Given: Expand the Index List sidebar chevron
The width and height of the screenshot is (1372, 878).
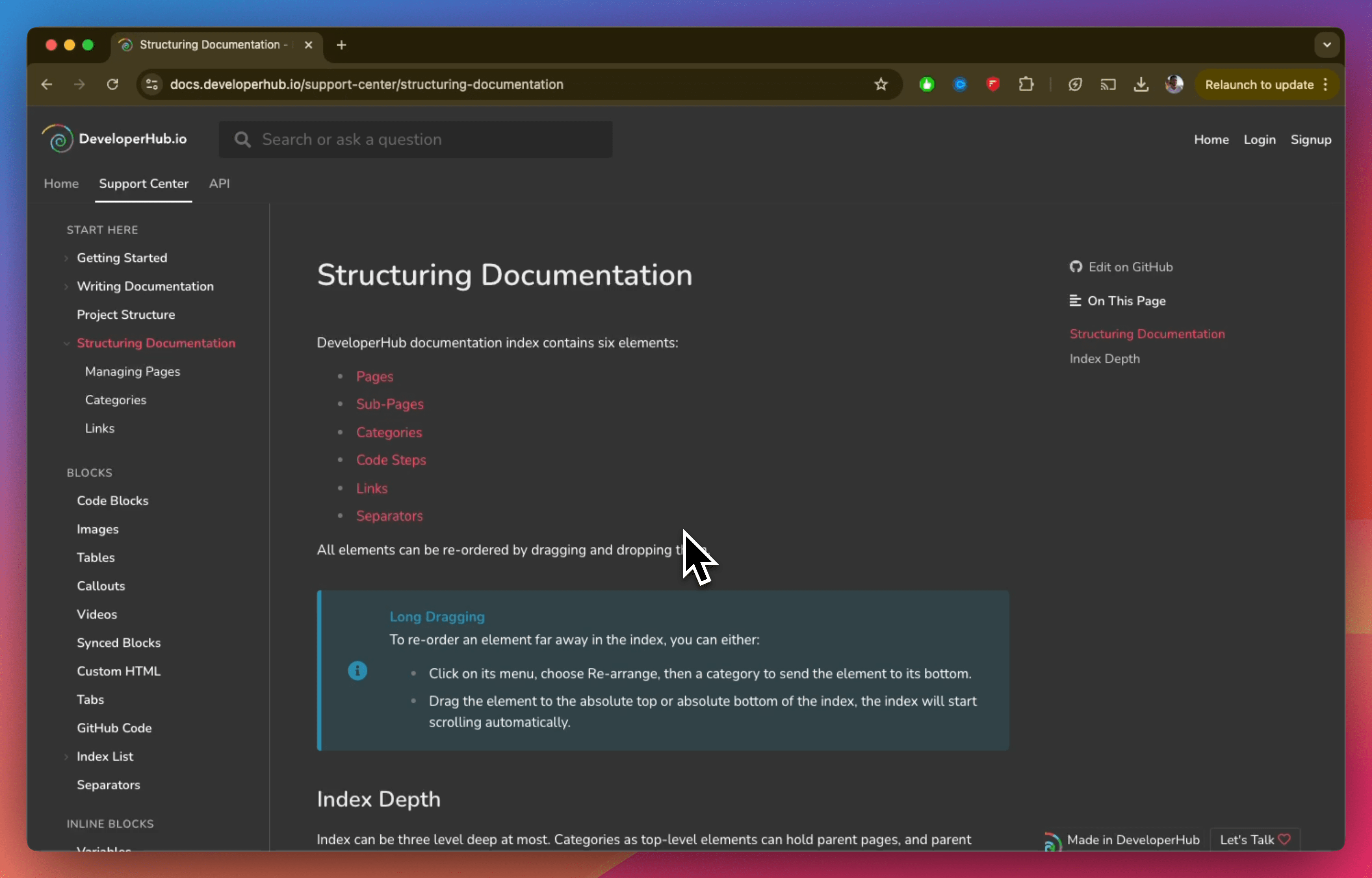Looking at the screenshot, I should pyautogui.click(x=66, y=756).
